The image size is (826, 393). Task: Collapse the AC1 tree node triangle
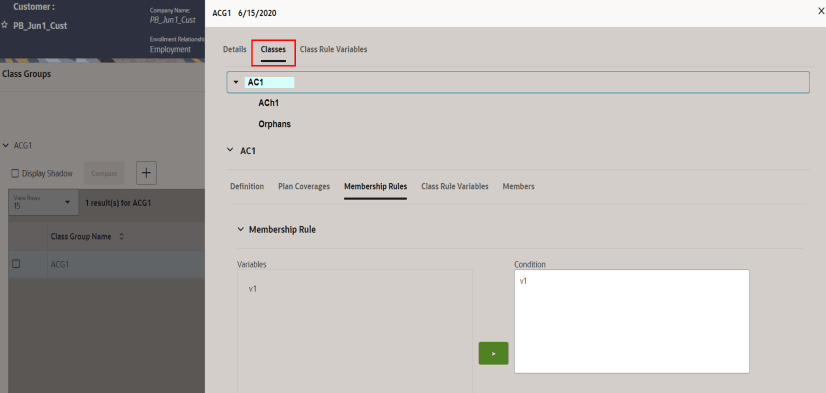coord(236,83)
